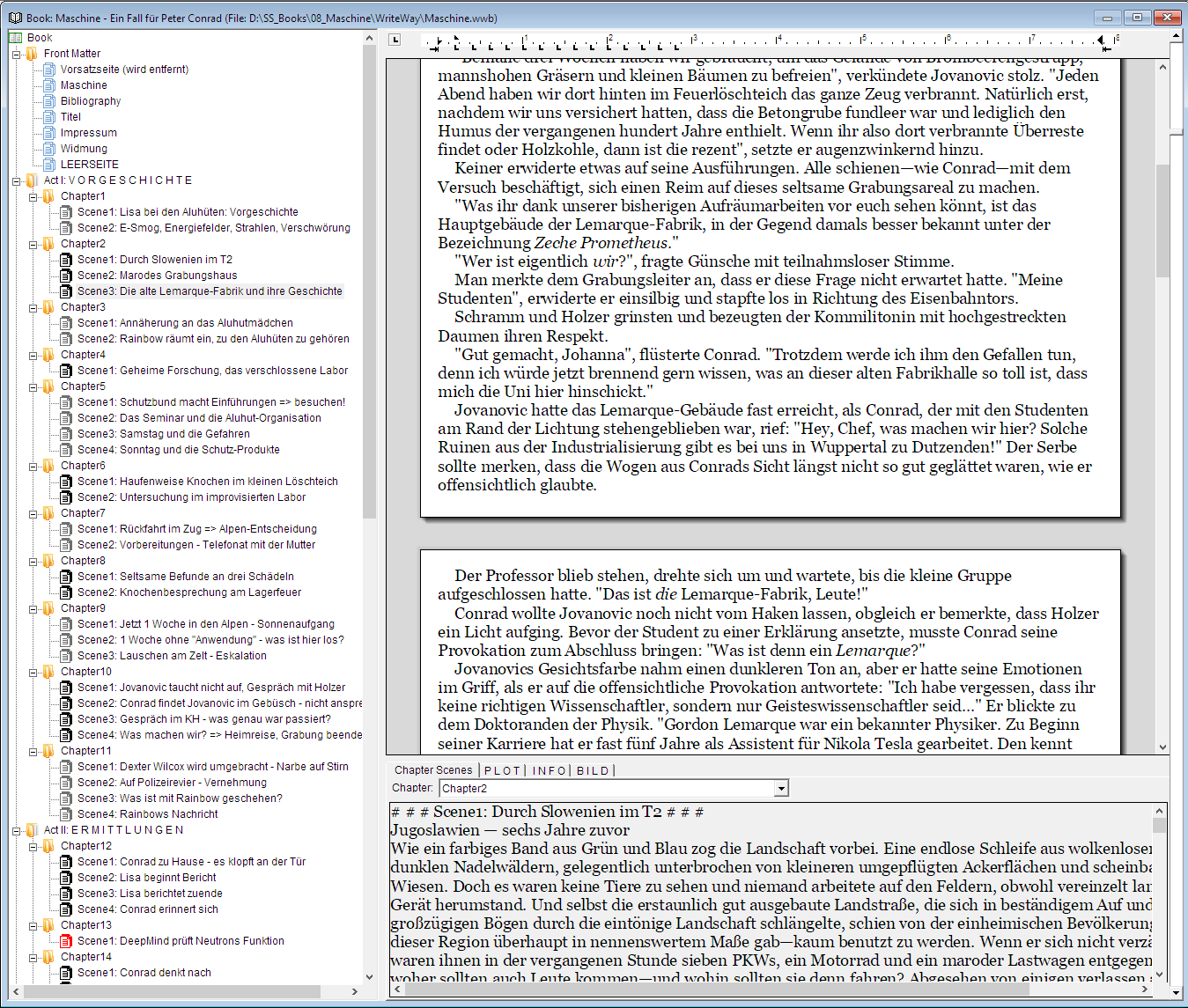Click the right indent marker on ruler
The height and width of the screenshot is (1008, 1188).
pyautogui.click(x=1102, y=40)
